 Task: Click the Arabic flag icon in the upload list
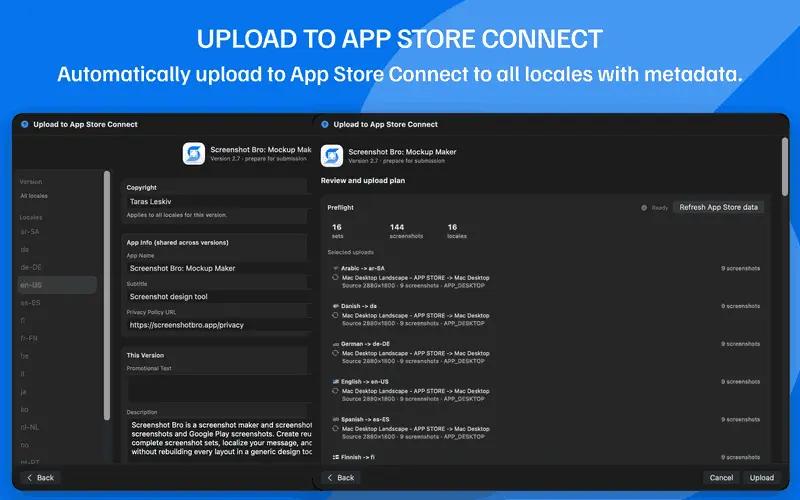coord(336,268)
